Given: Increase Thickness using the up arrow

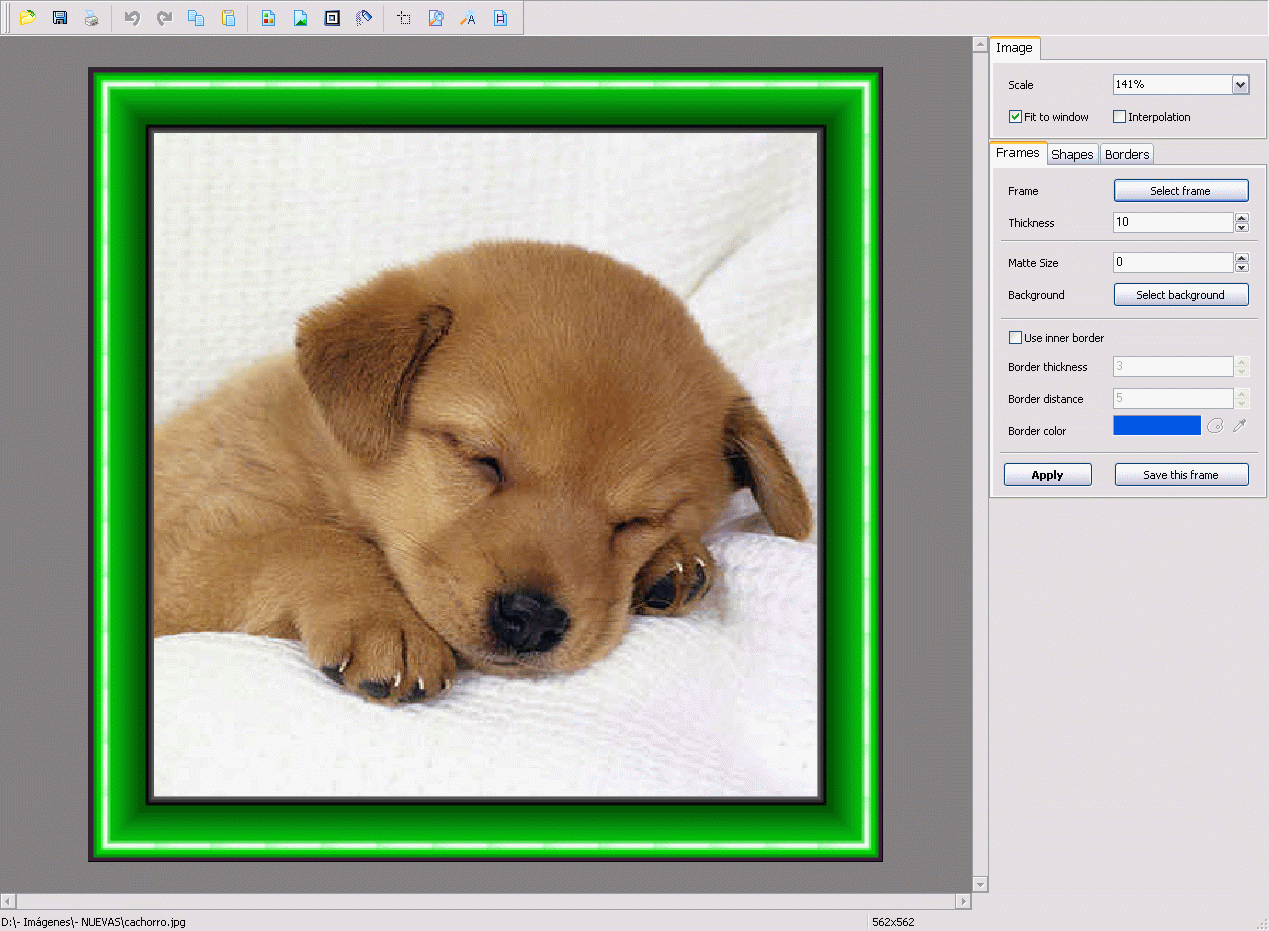Looking at the screenshot, I should click(1242, 218).
